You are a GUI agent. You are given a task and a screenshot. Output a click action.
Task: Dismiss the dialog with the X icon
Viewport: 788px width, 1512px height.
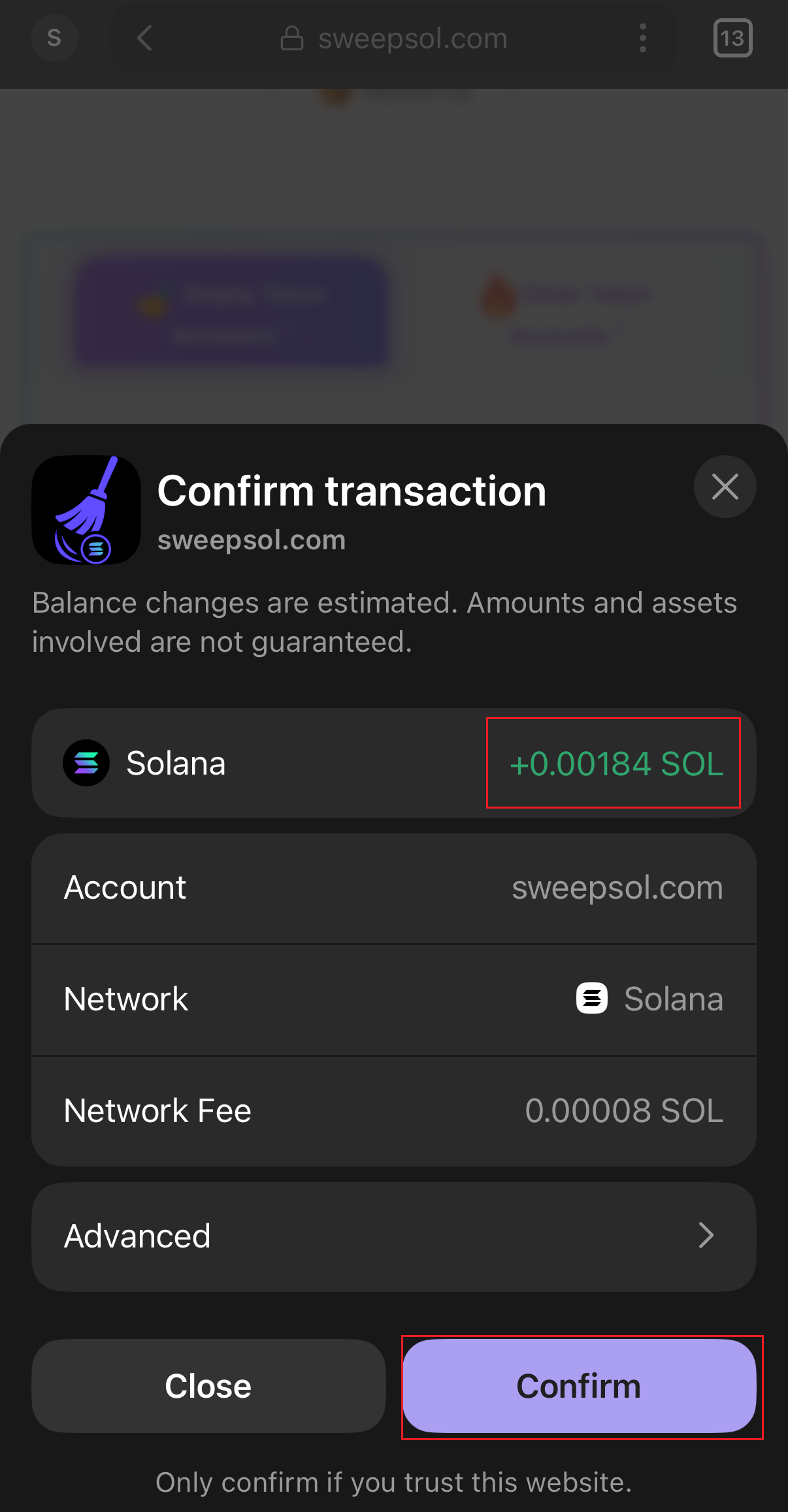point(725,487)
